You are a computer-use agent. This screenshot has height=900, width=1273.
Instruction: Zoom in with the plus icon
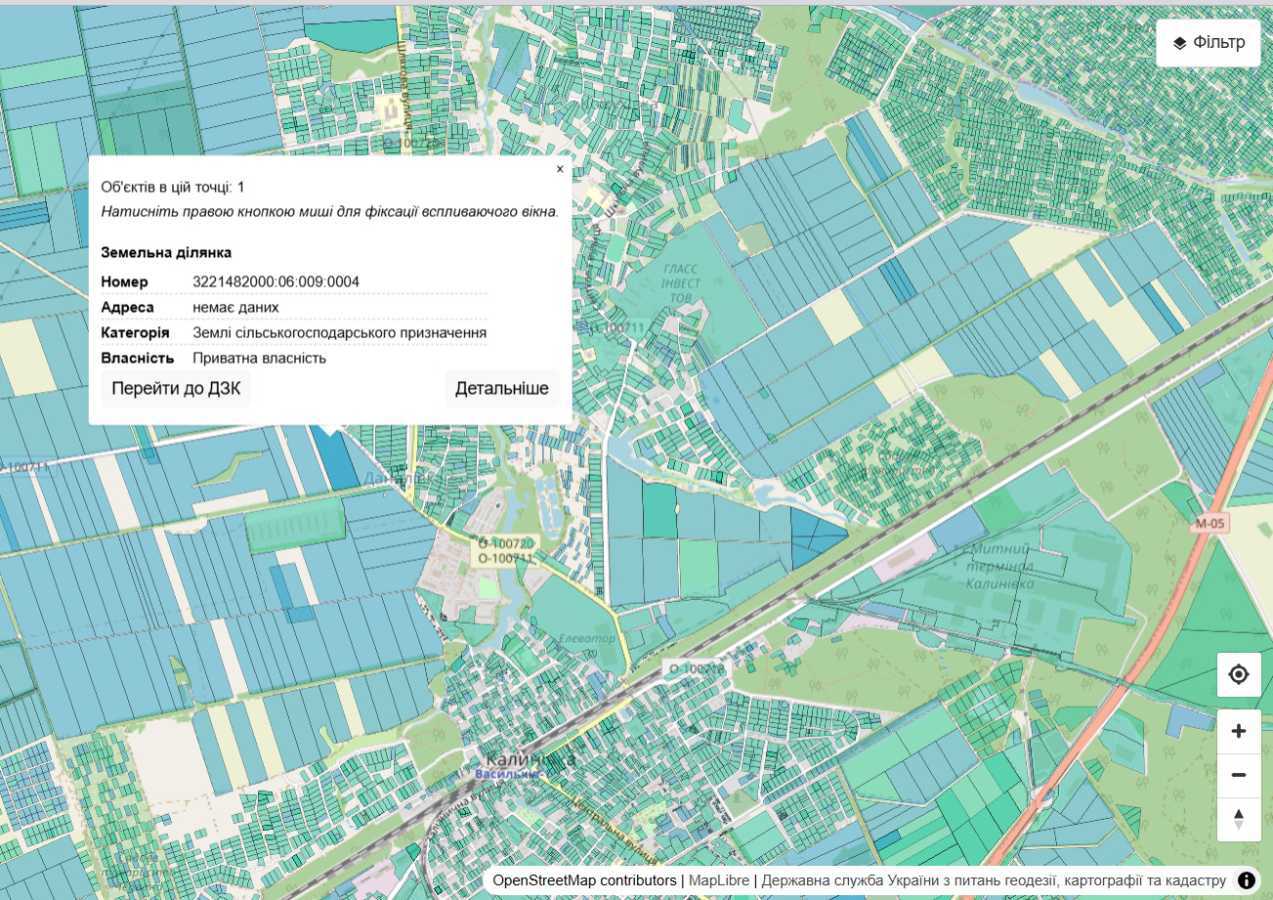point(1238,731)
